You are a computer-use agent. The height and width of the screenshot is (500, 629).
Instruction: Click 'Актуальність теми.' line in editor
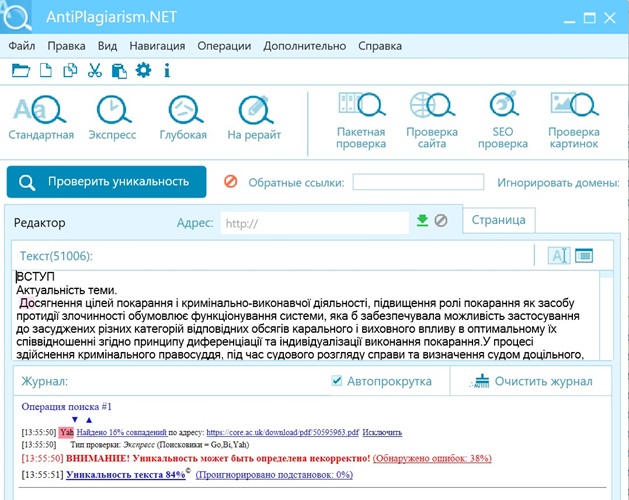67,290
